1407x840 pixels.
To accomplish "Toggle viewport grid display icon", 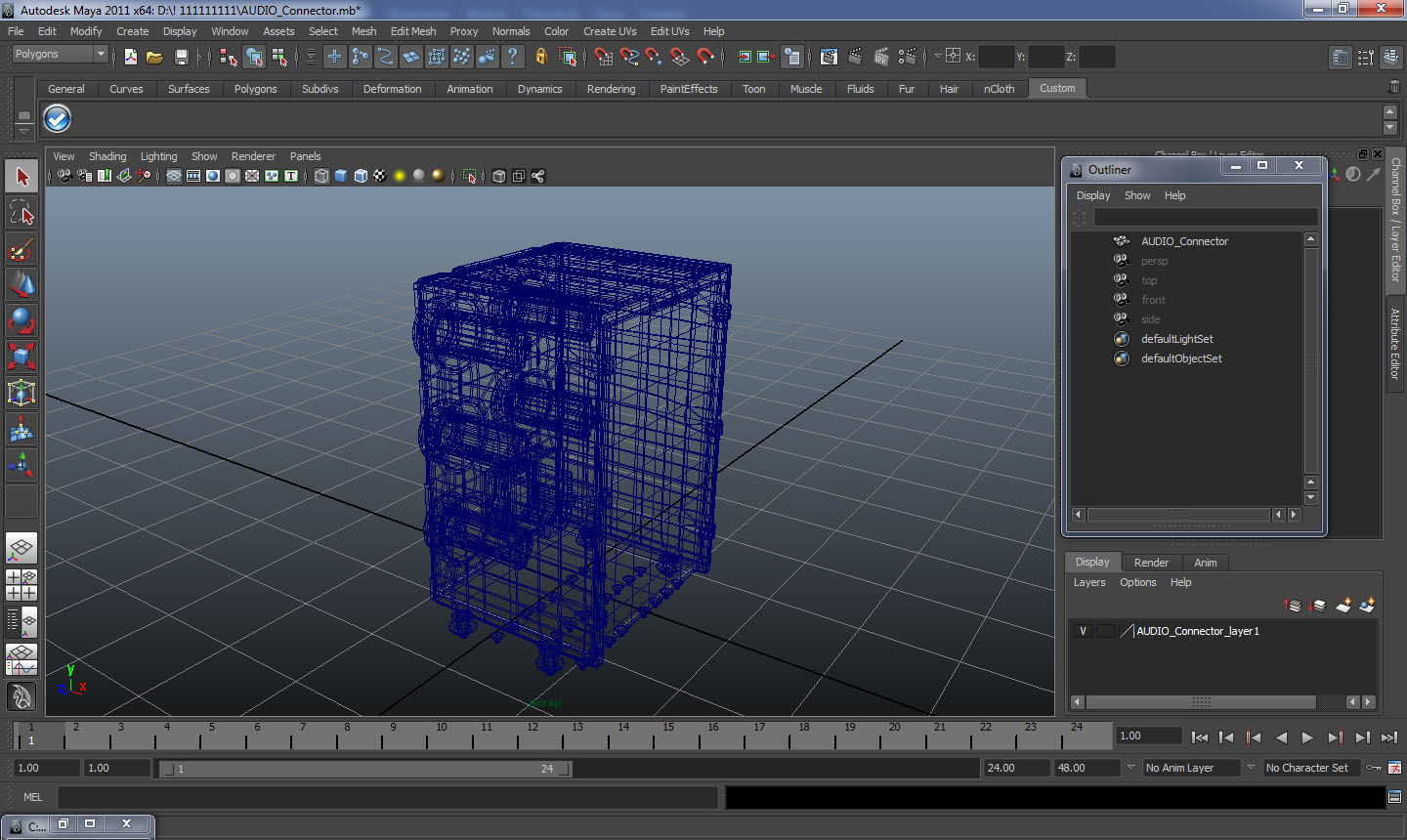I will click(174, 176).
